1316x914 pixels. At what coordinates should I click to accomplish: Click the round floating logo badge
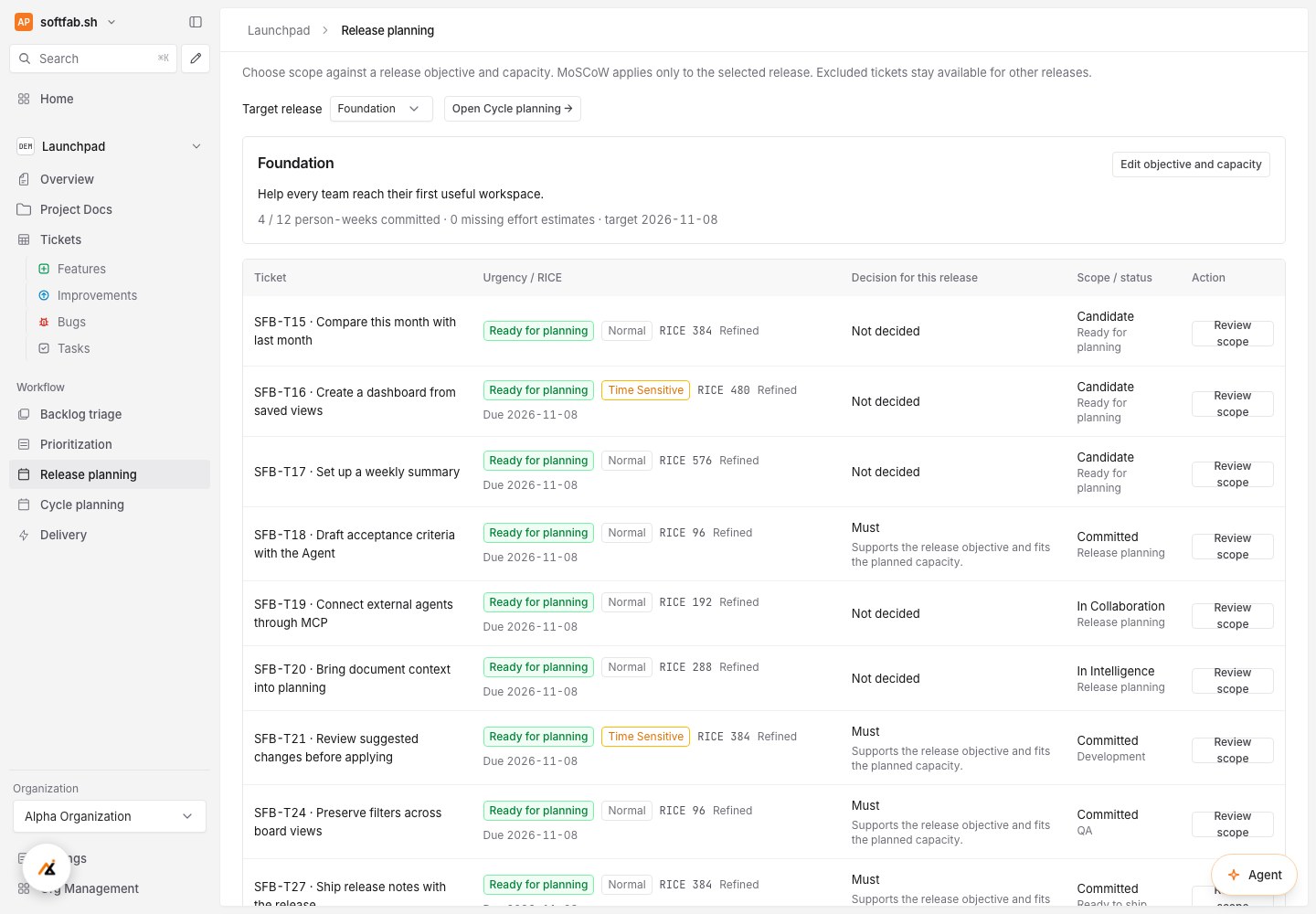click(47, 867)
